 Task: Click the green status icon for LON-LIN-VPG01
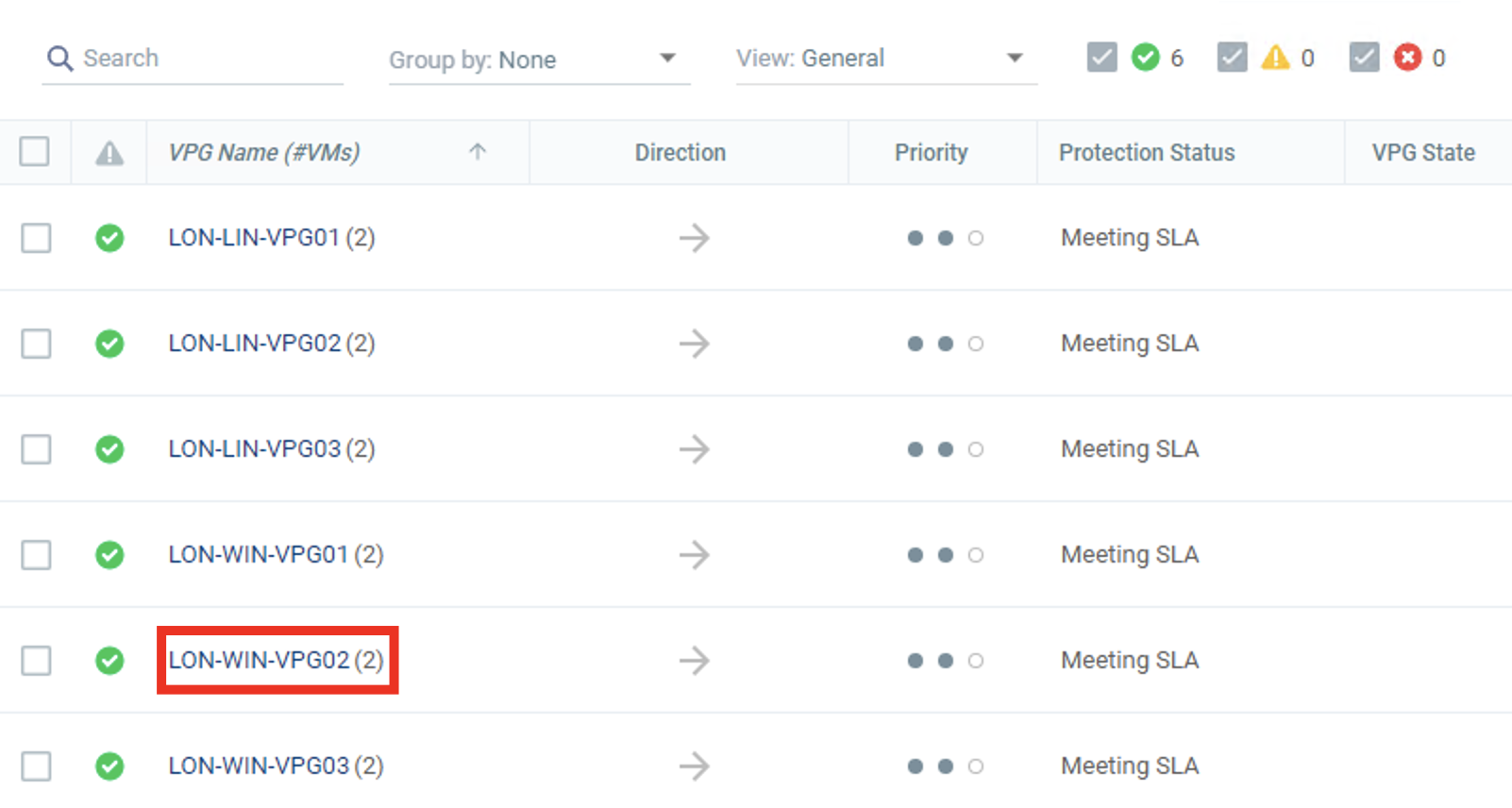[x=109, y=238]
